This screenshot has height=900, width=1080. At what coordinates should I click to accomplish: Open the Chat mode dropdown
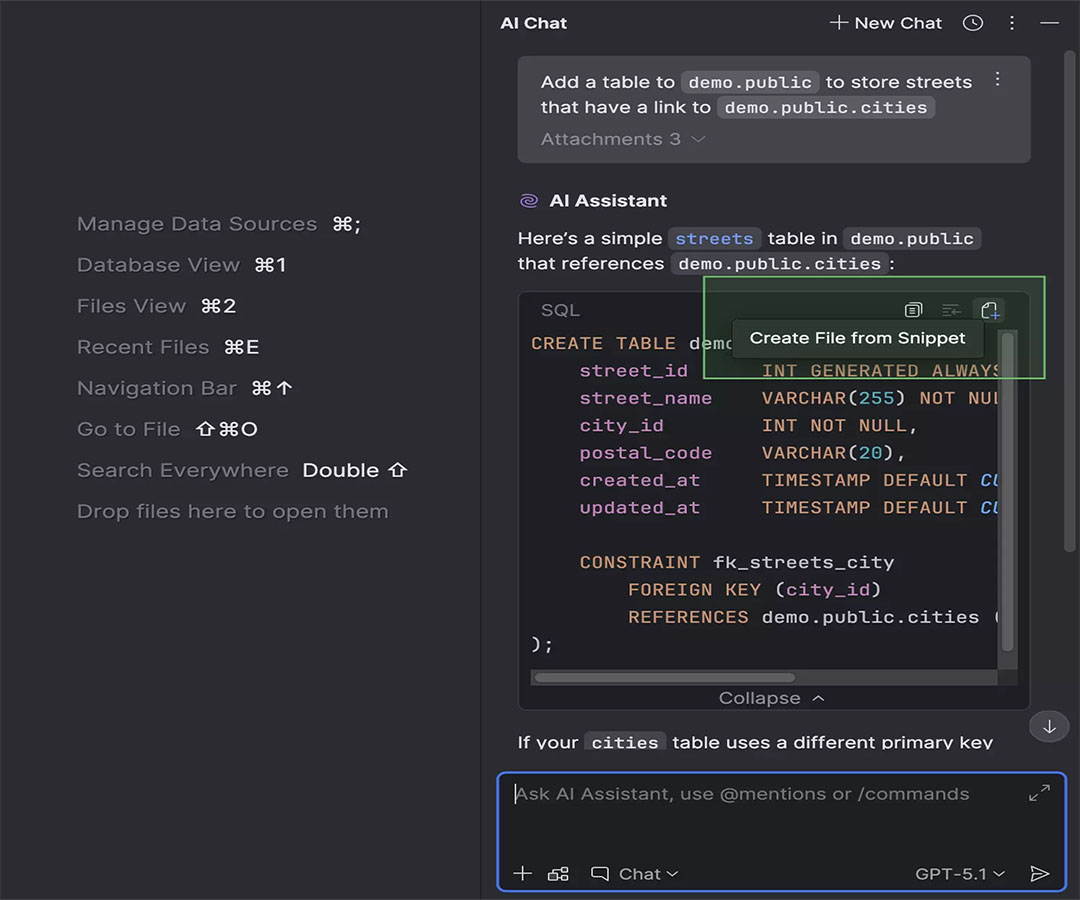click(635, 874)
